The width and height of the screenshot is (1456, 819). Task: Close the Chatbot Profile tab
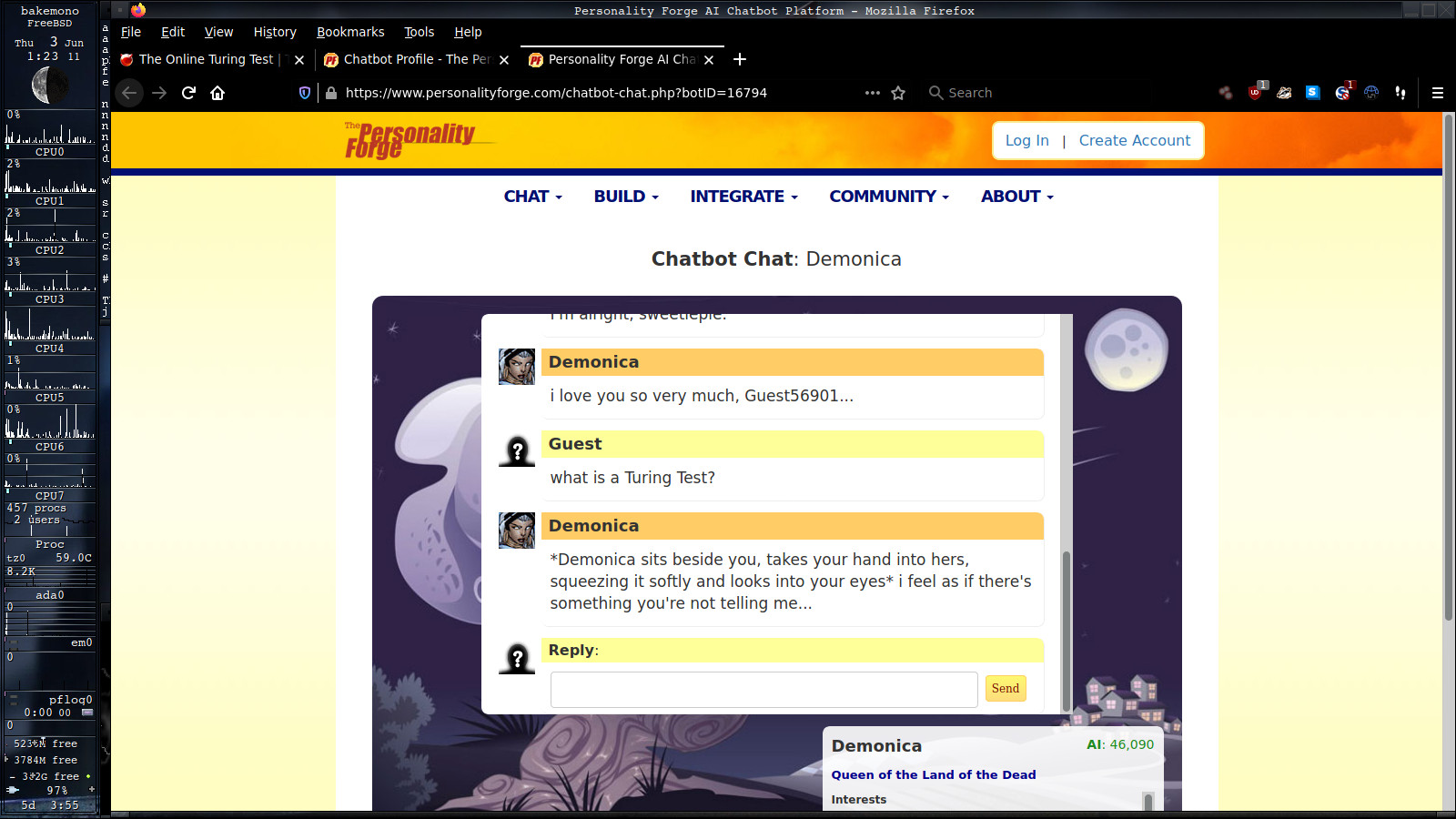pyautogui.click(x=504, y=59)
